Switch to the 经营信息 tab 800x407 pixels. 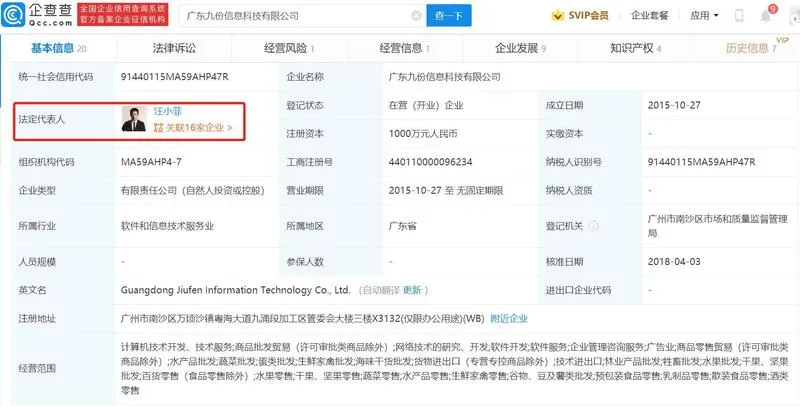click(x=405, y=48)
